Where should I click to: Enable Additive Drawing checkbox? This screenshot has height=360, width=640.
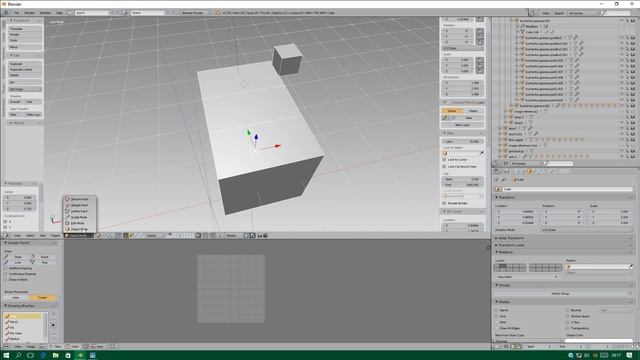[x=6, y=268]
